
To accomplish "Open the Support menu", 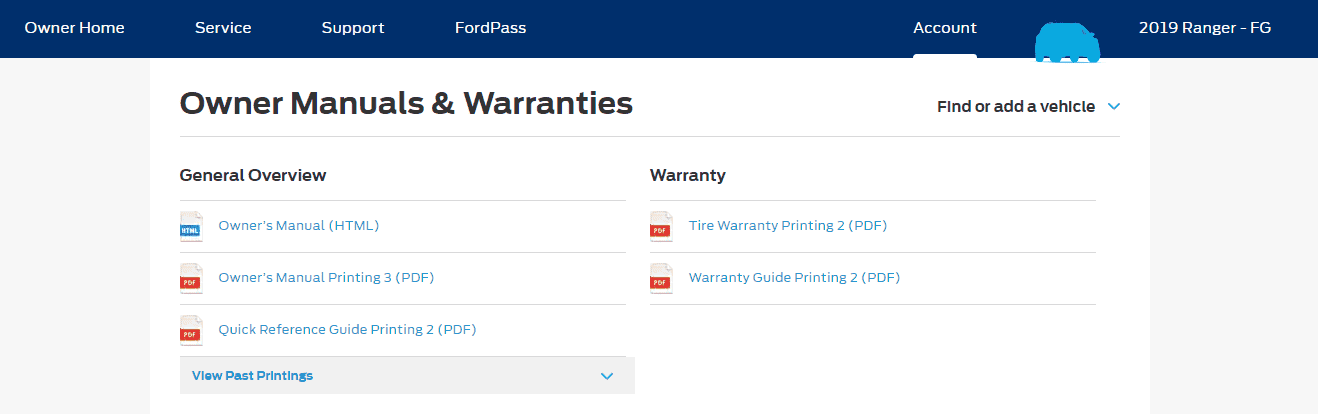I will [x=353, y=28].
